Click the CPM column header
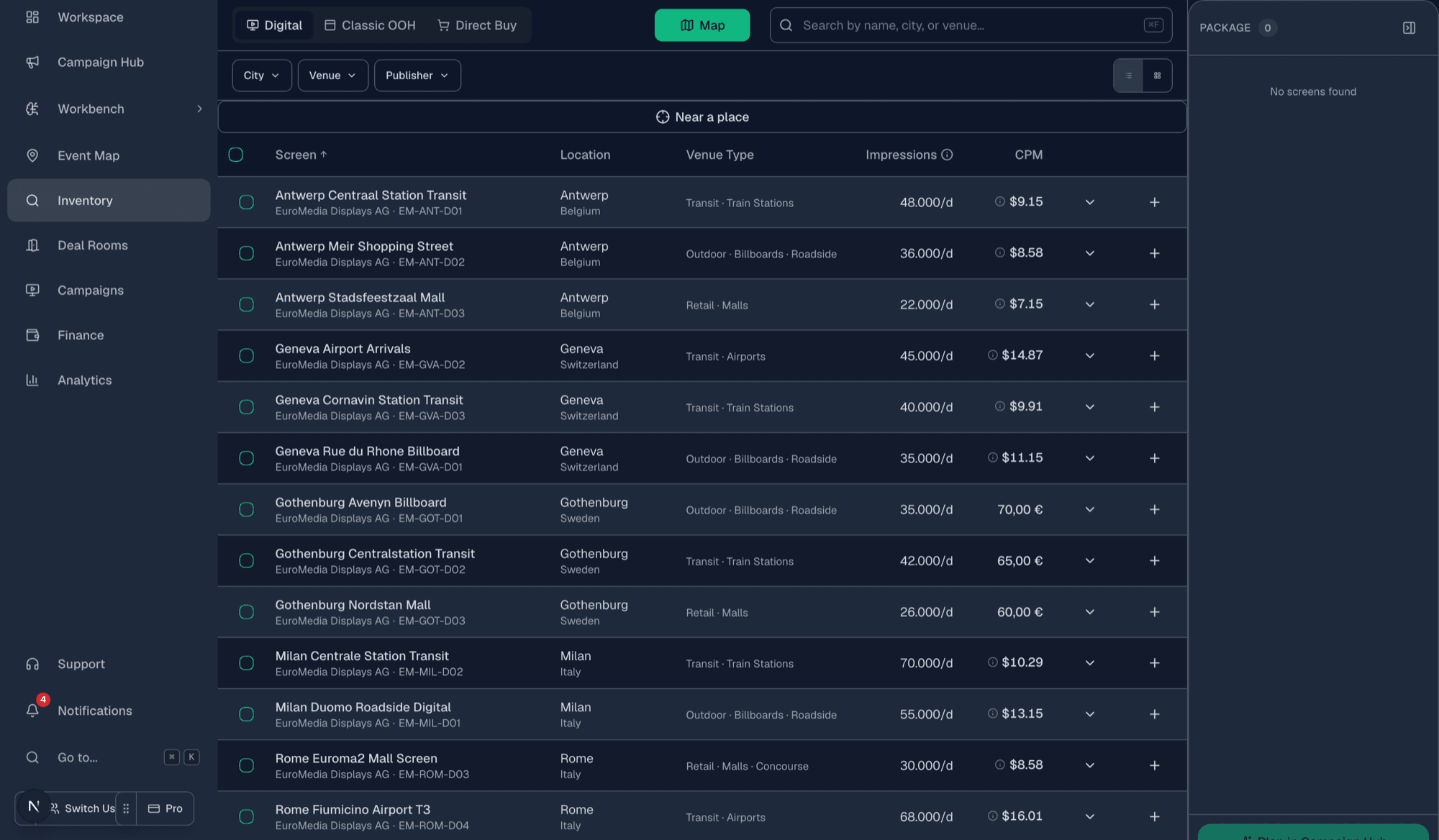 point(1028,155)
